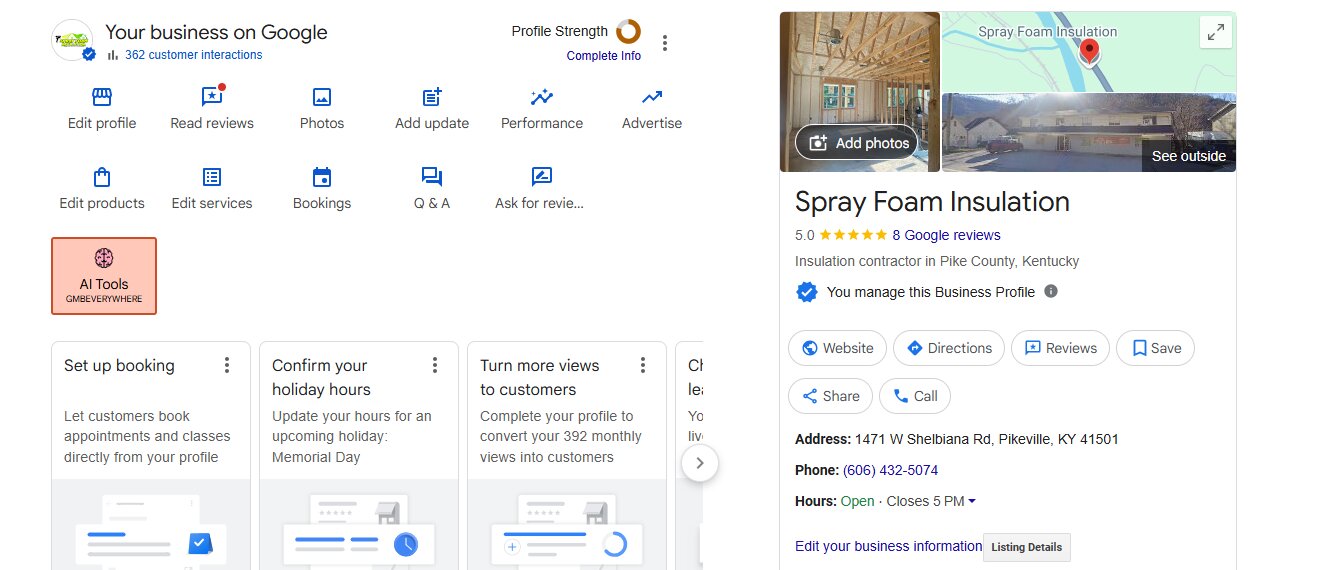Open the Photos icon
1336x570 pixels.
322,97
